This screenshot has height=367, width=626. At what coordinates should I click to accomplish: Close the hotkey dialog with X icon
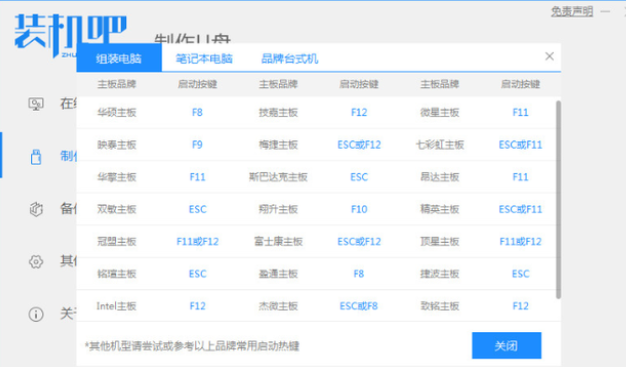549,56
